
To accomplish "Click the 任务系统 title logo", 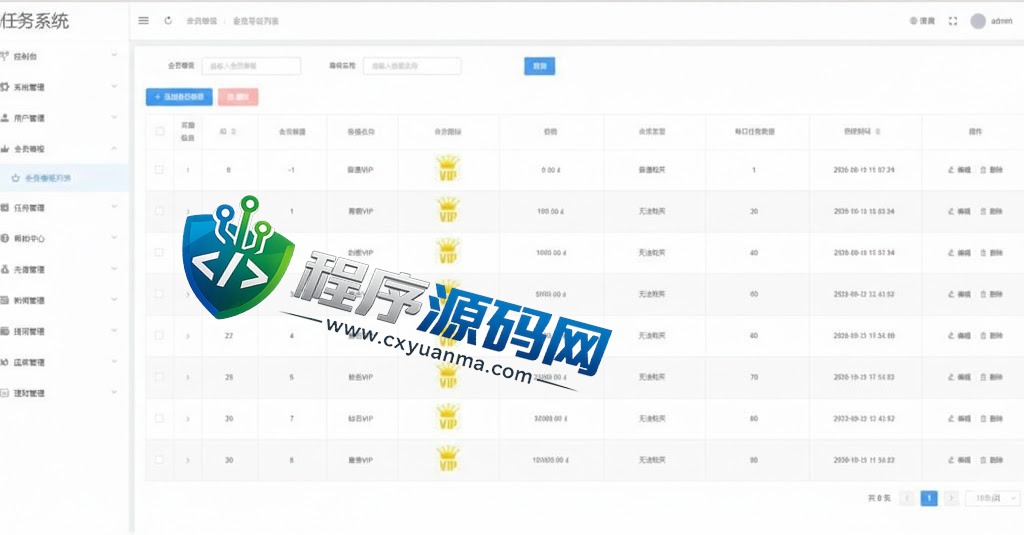I will (35, 21).
